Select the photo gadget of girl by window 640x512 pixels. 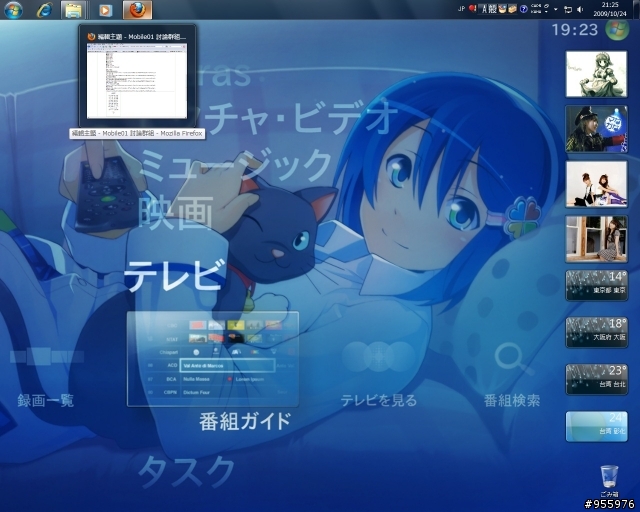(596, 239)
